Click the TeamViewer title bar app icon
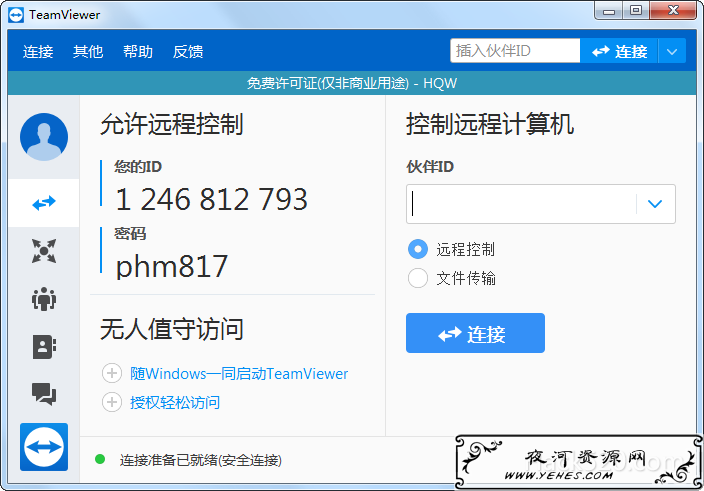The width and height of the screenshot is (704, 491). tap(16, 15)
